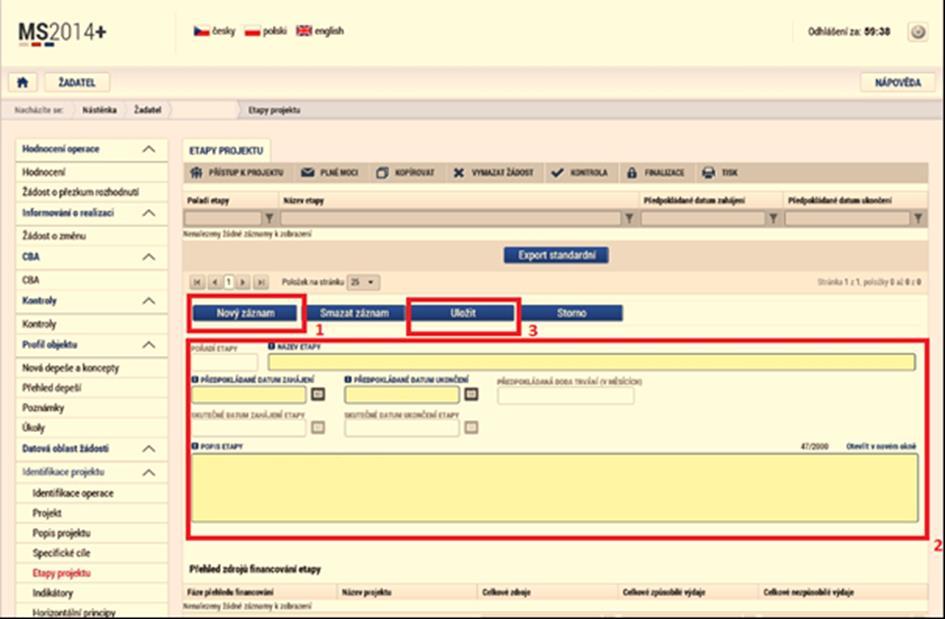Screen dimensions: 945x619
Task: Click Tisk printer toolbar item
Action: [x=720, y=173]
